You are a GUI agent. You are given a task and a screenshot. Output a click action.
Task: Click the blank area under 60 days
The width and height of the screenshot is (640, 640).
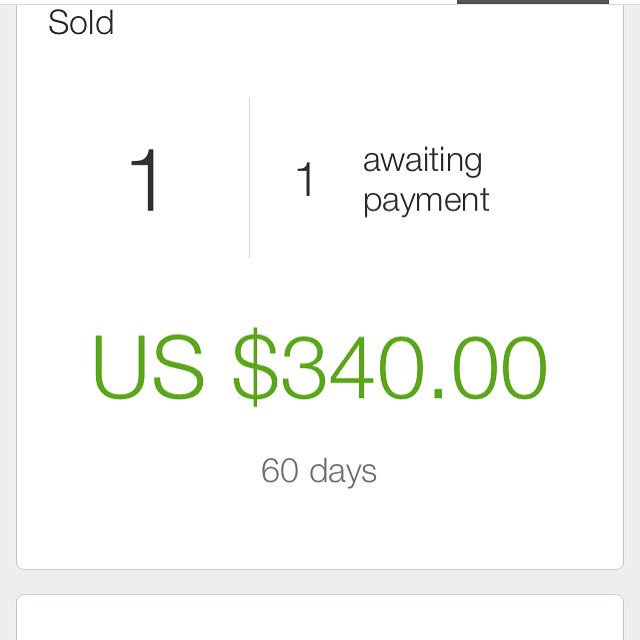coord(320,529)
